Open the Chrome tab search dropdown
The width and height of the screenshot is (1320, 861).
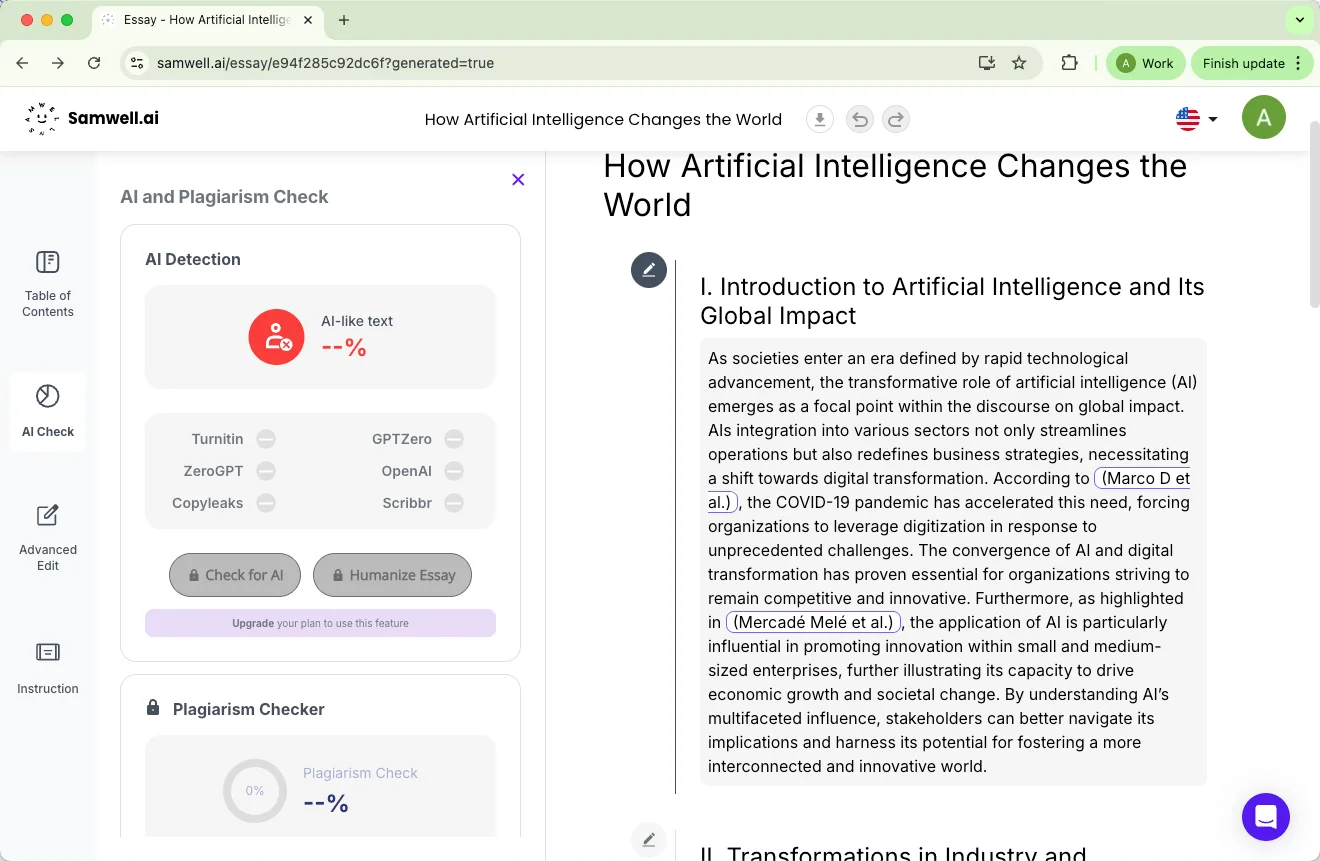point(1299,20)
